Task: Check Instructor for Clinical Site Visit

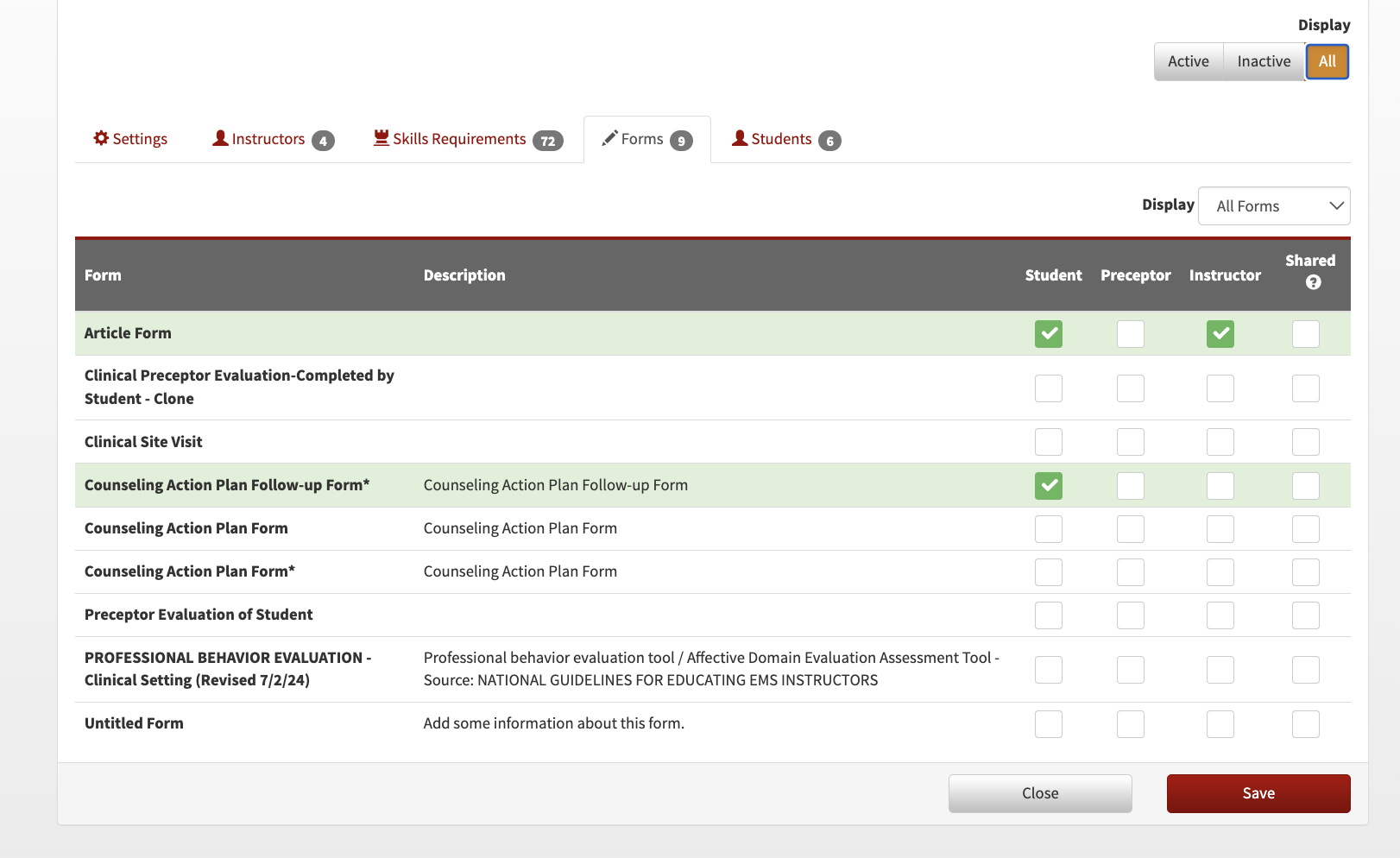Action: 1220,442
